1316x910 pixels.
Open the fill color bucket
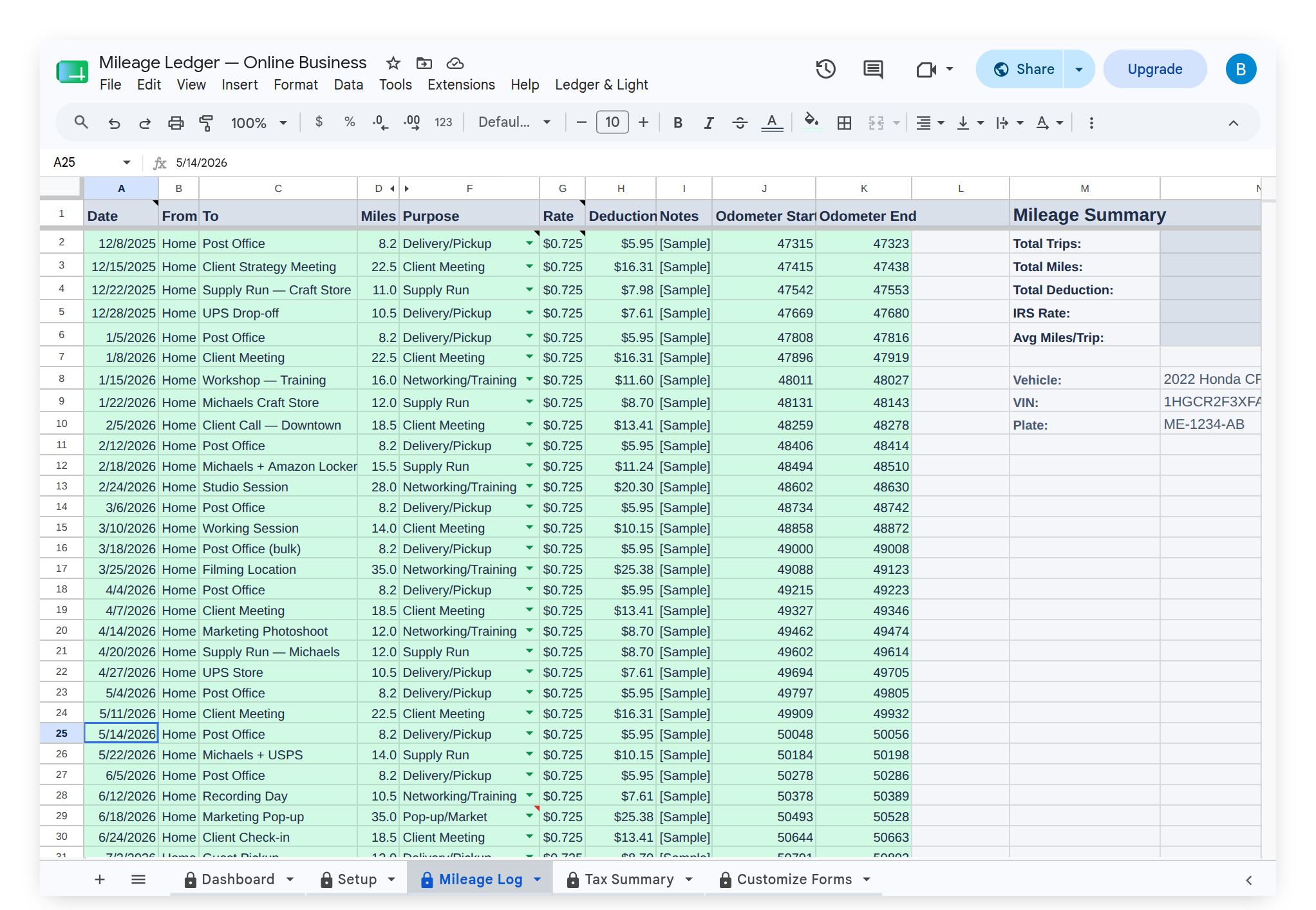coord(811,121)
